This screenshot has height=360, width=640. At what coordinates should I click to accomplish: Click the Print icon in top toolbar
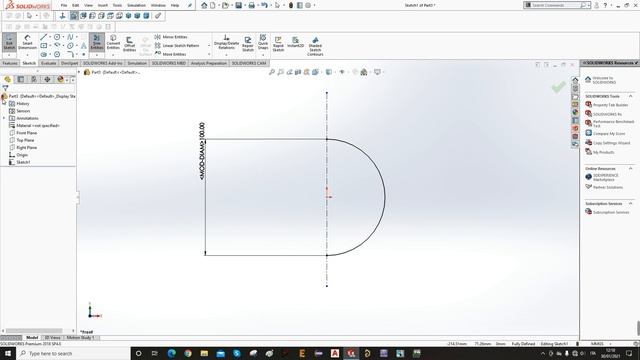252,5
